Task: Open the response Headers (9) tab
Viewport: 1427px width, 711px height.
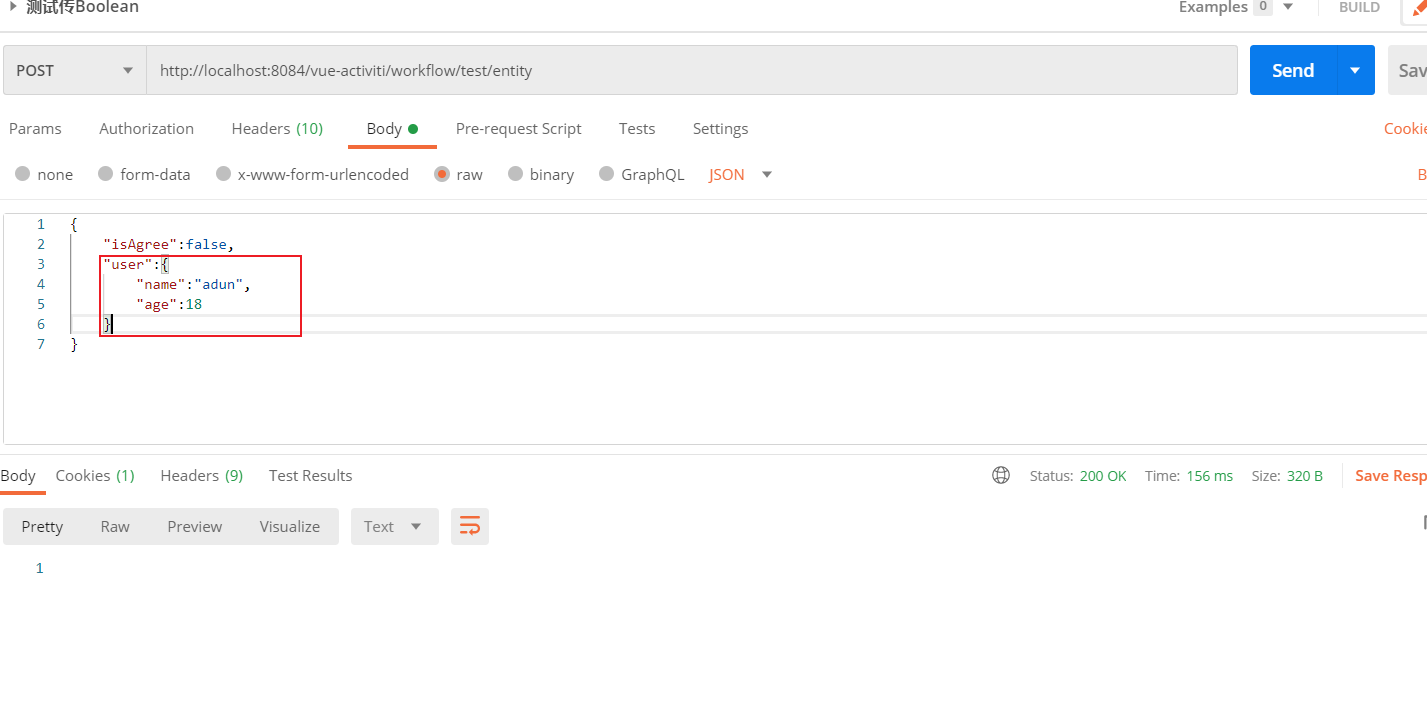Action: tap(202, 475)
